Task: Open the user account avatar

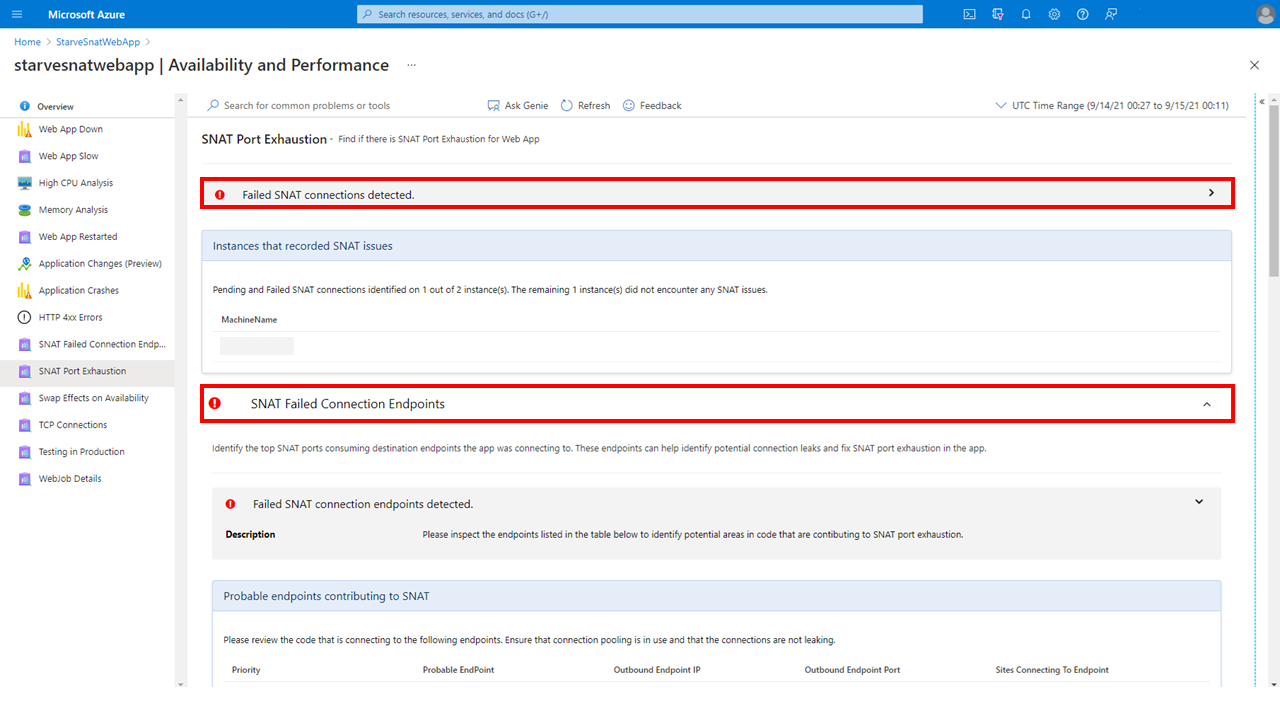Action: pos(1264,14)
